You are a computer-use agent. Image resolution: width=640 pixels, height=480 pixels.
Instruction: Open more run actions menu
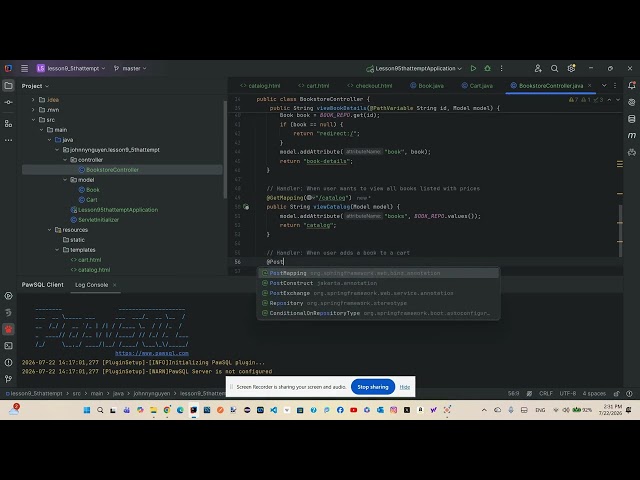[x=502, y=69]
